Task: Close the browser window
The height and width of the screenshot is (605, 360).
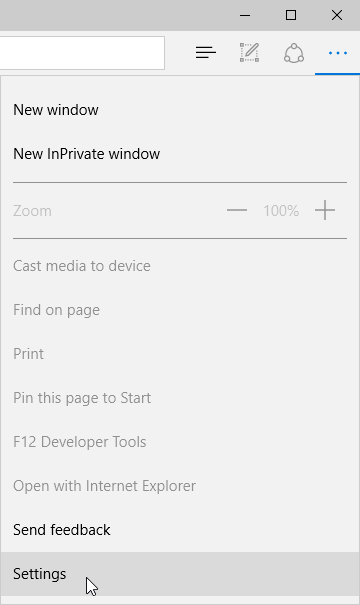Action: [x=337, y=15]
